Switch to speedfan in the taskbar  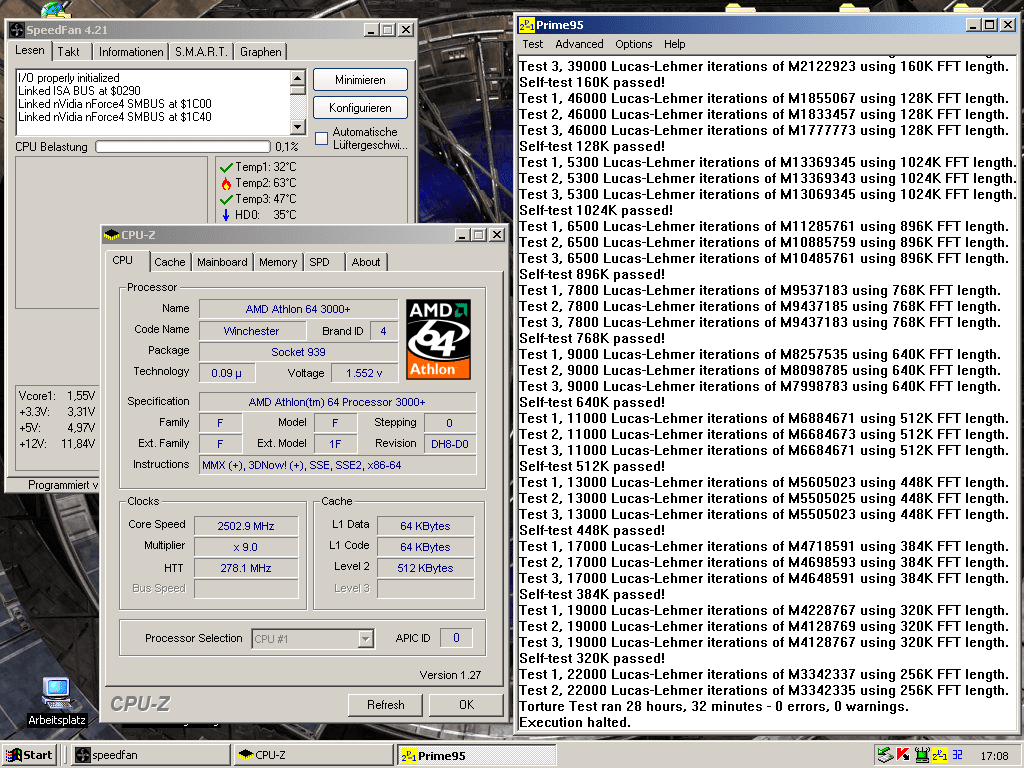tap(150, 756)
